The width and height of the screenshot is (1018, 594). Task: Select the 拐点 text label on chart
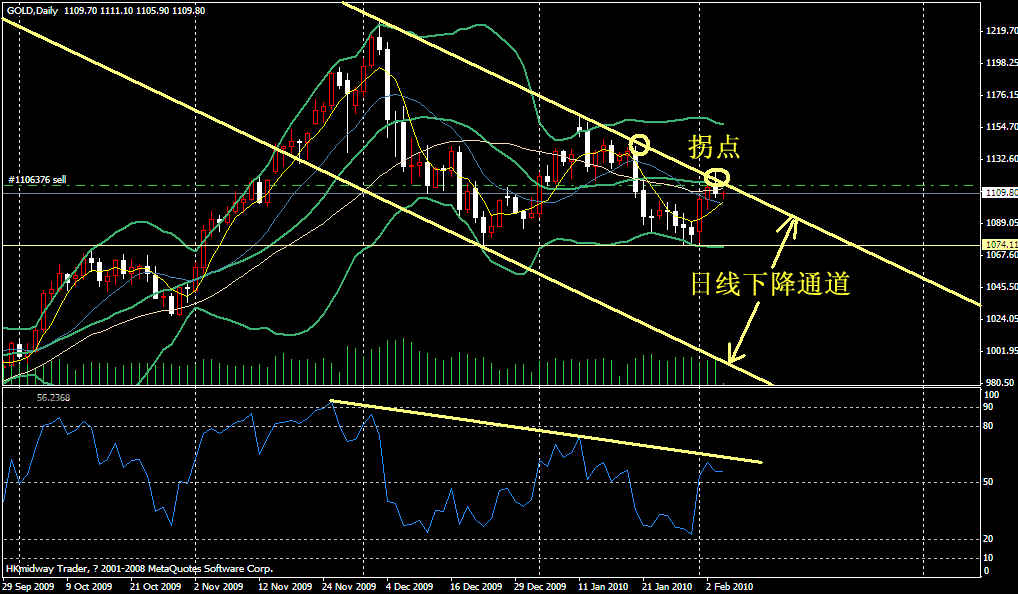(714, 147)
